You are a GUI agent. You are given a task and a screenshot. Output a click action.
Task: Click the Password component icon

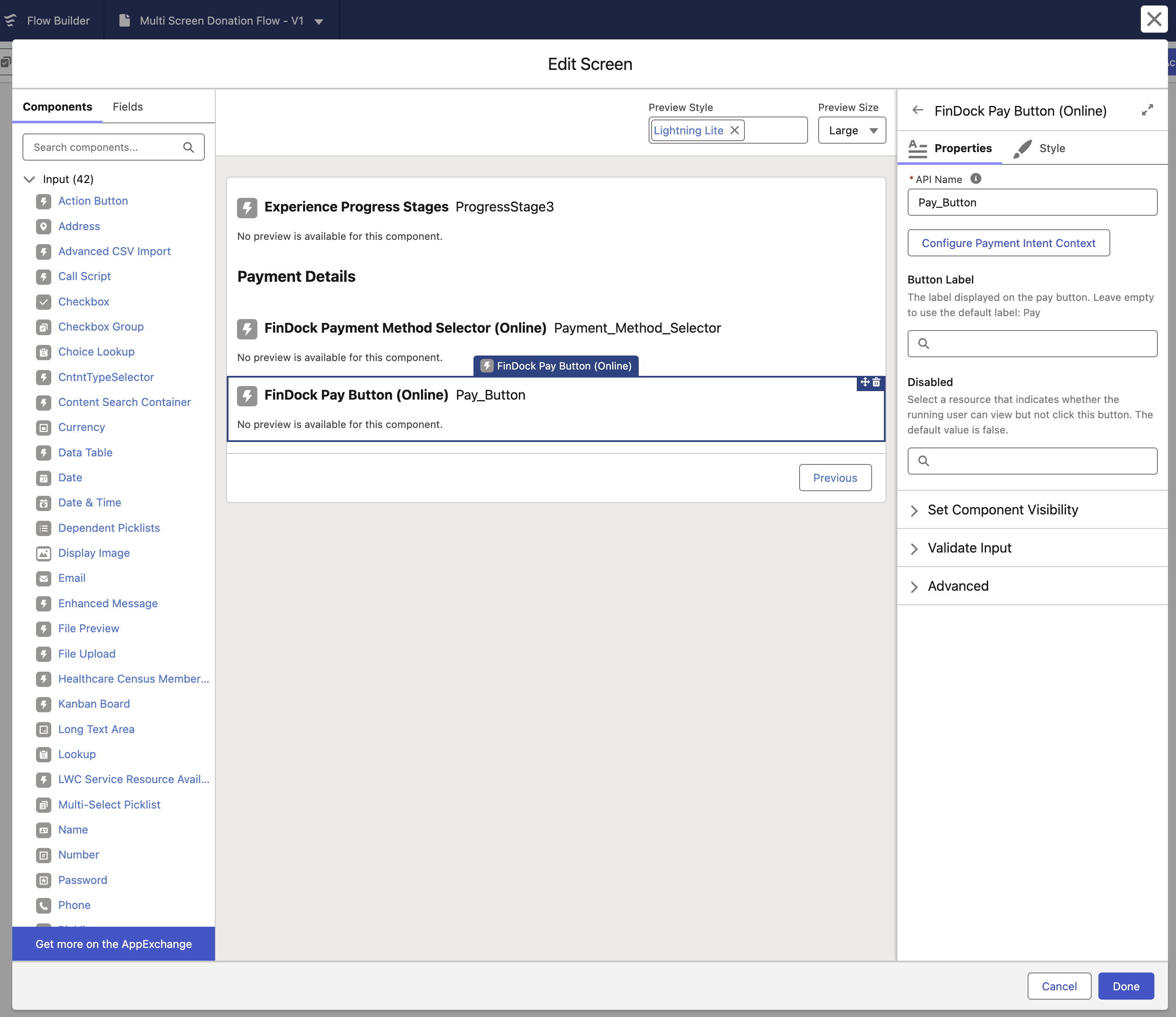(44, 880)
